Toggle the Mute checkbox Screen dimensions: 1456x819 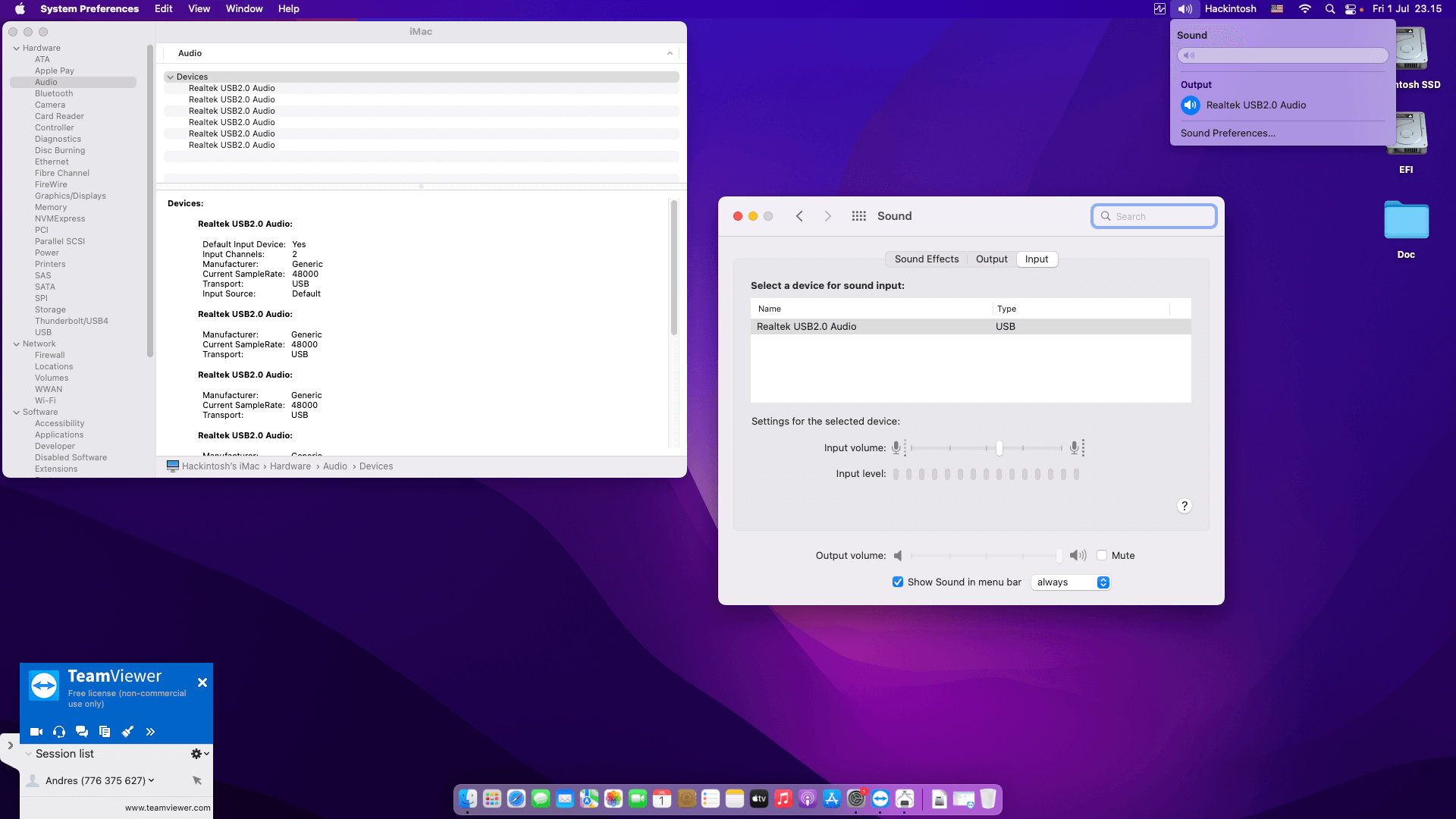click(x=1102, y=555)
